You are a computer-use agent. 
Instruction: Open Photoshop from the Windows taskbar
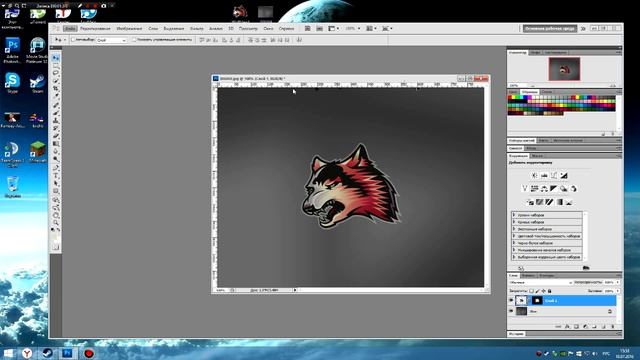(67, 353)
